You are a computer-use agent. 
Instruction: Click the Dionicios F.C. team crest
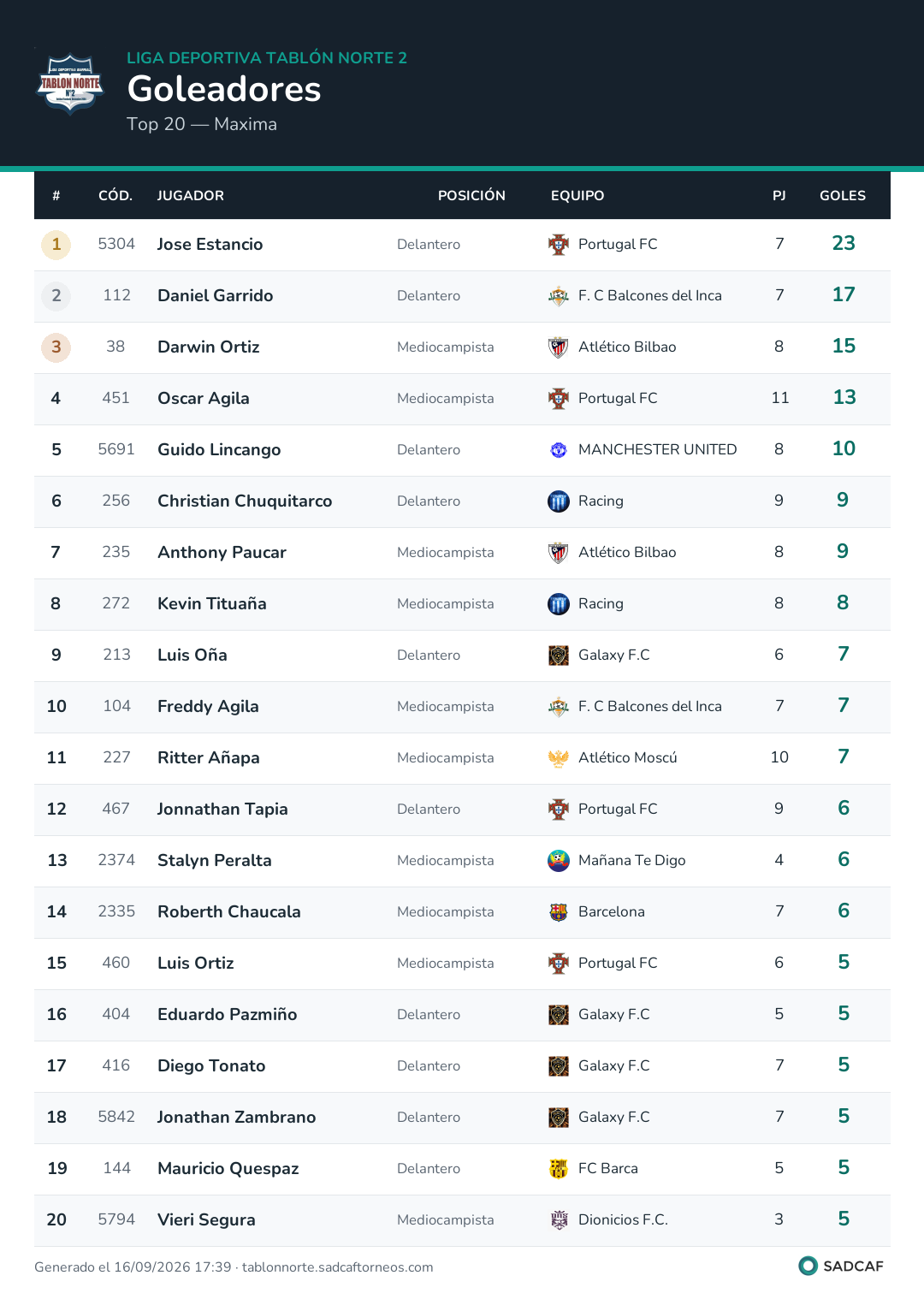click(x=559, y=1220)
